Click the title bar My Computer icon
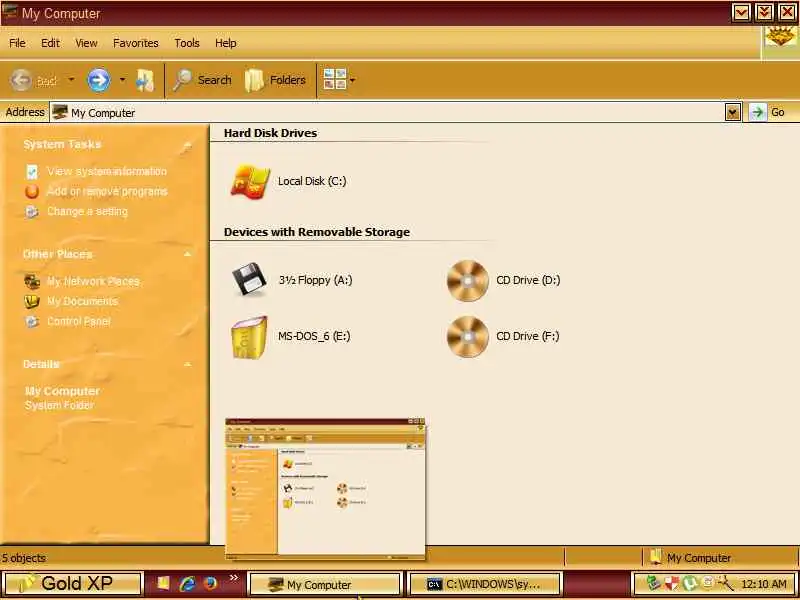 [x=10, y=12]
